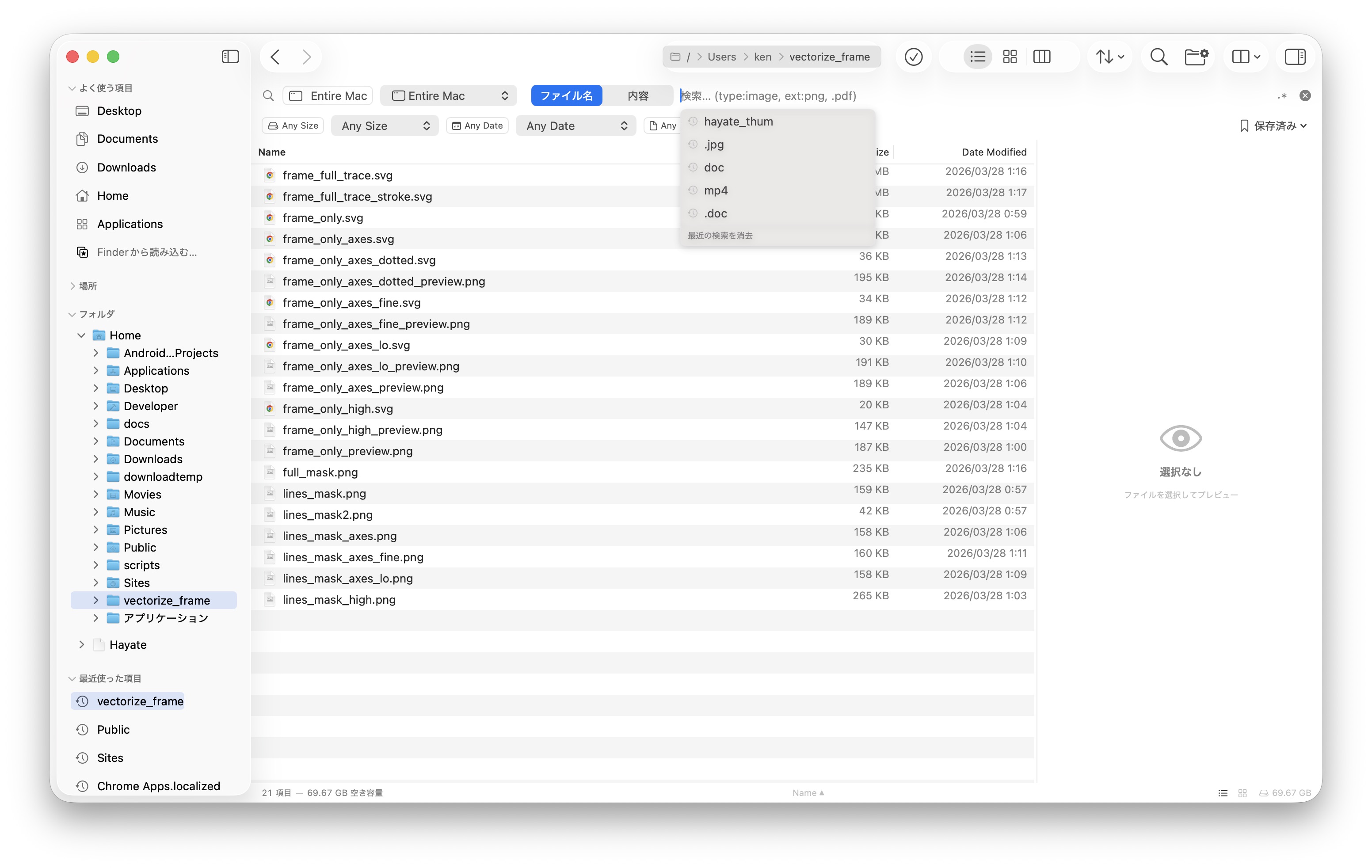Open Applications in favorites sidebar
The width and height of the screenshot is (1372, 868).
coord(154,224)
